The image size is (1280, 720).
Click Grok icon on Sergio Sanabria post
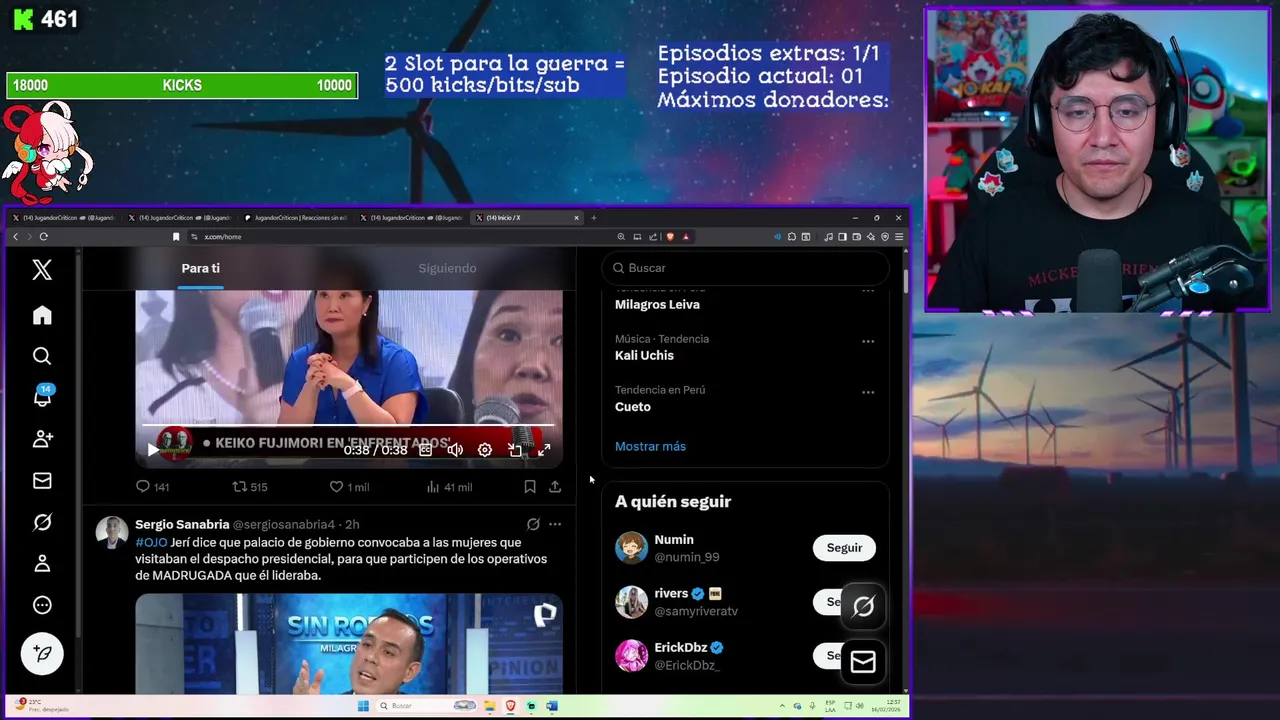coord(533,524)
